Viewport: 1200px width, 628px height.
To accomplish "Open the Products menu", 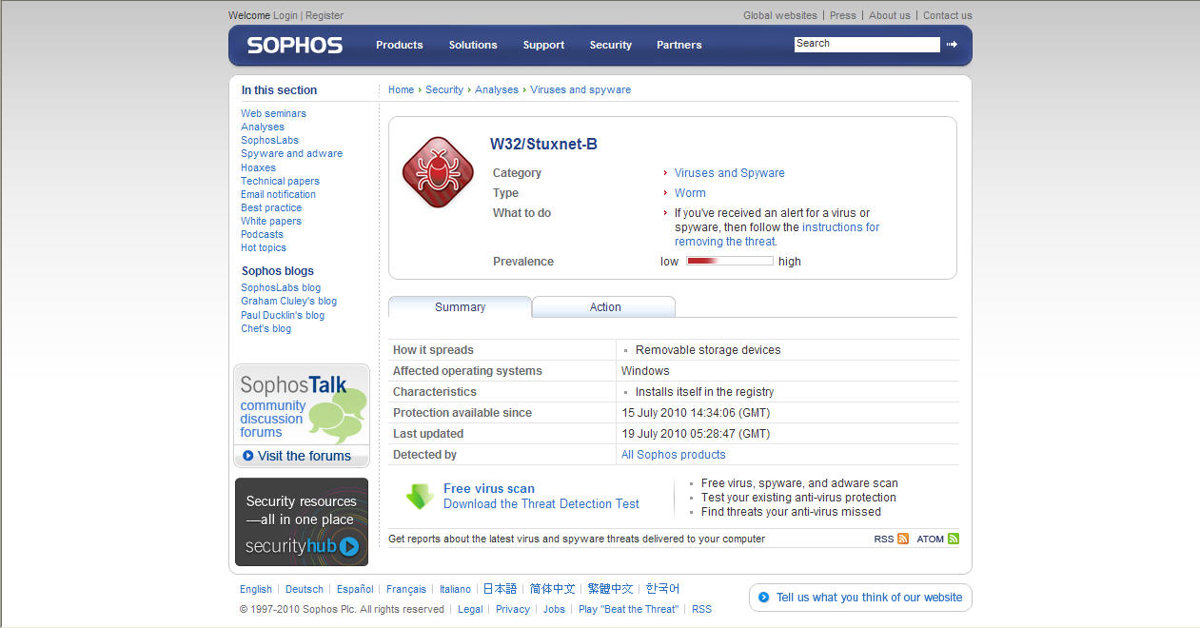I will click(x=399, y=45).
